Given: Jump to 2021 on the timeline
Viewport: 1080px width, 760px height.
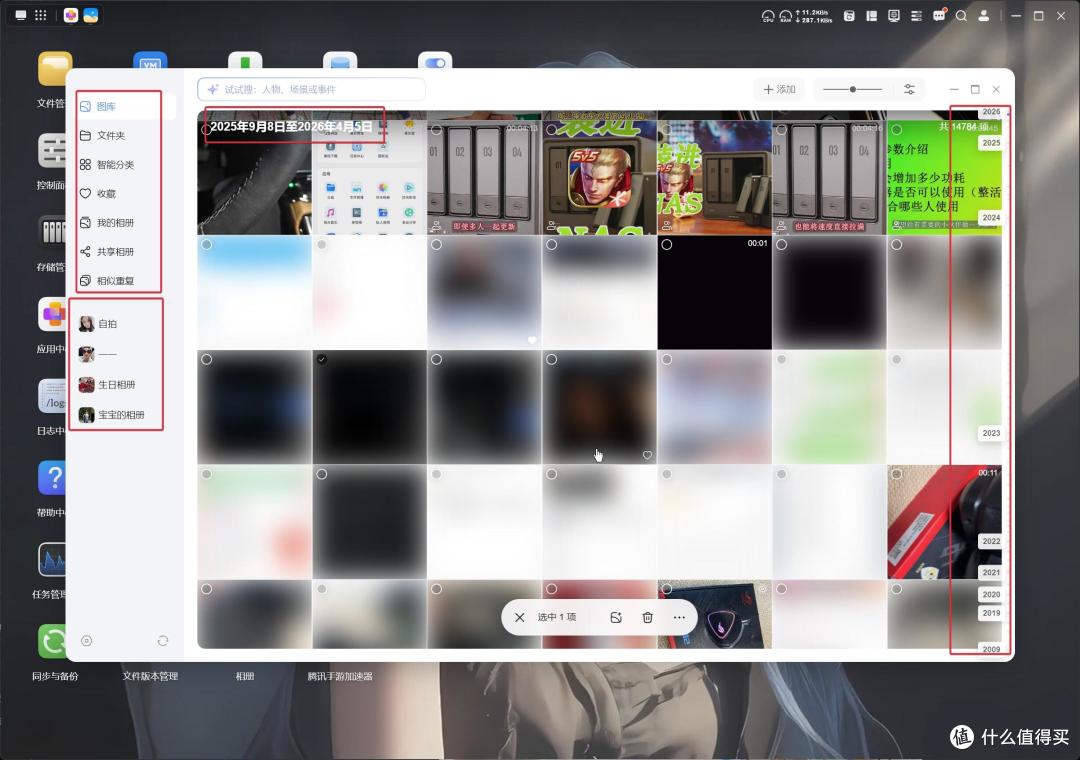Looking at the screenshot, I should click(x=991, y=573).
